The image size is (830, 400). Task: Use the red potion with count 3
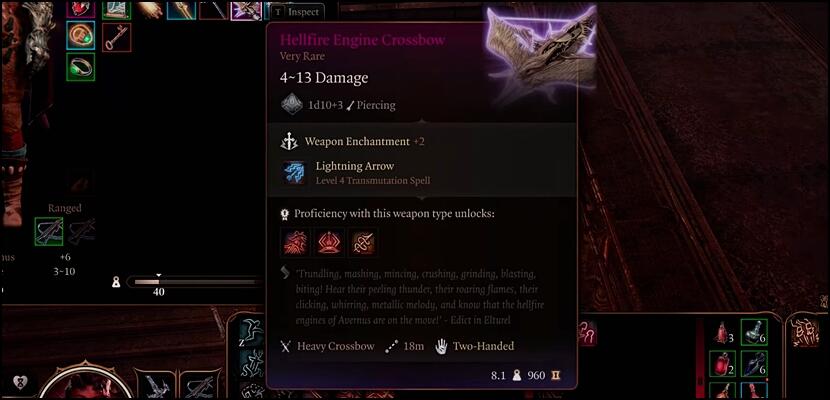tap(723, 333)
